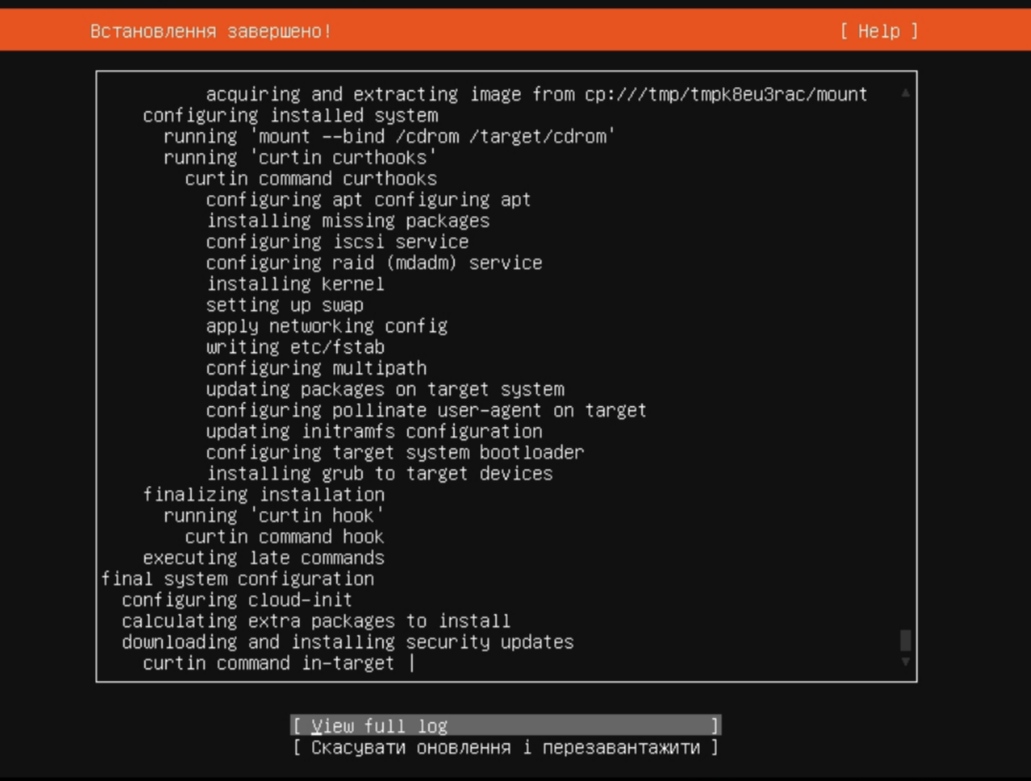Viewport: 1031px width, 781px height.
Task: Click line 'installing kernel'
Action: click(295, 283)
